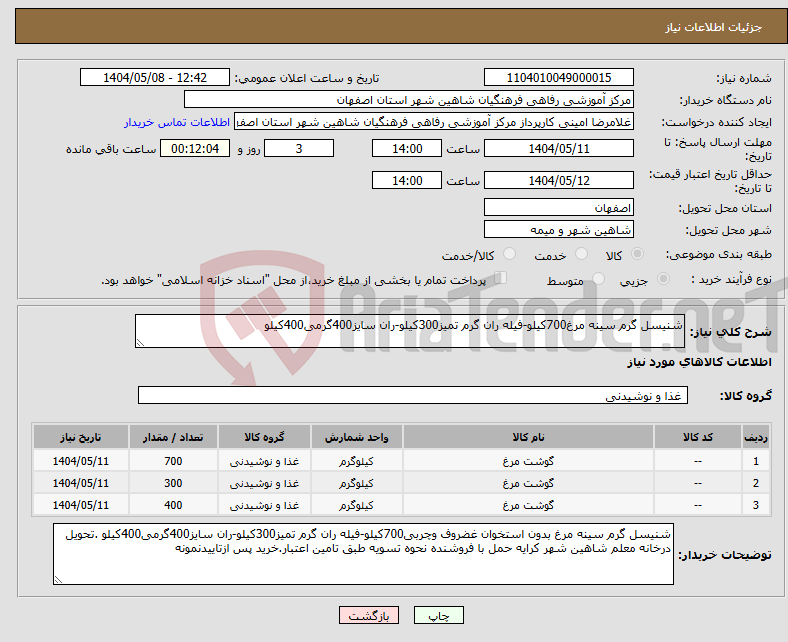Click the نام کالا column header
The width and height of the screenshot is (788, 642).
[x=528, y=437]
